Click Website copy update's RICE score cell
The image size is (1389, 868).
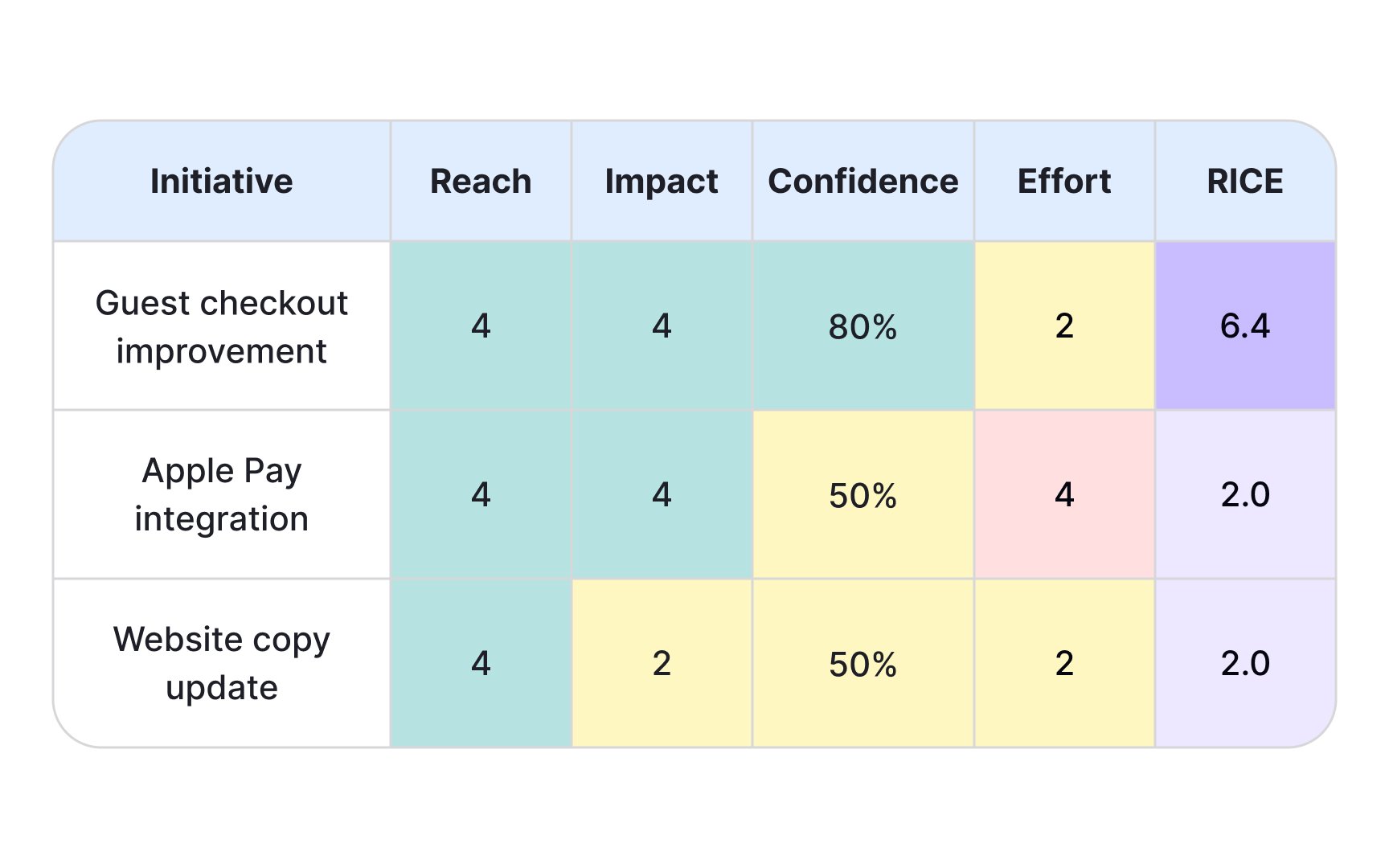point(1245,663)
